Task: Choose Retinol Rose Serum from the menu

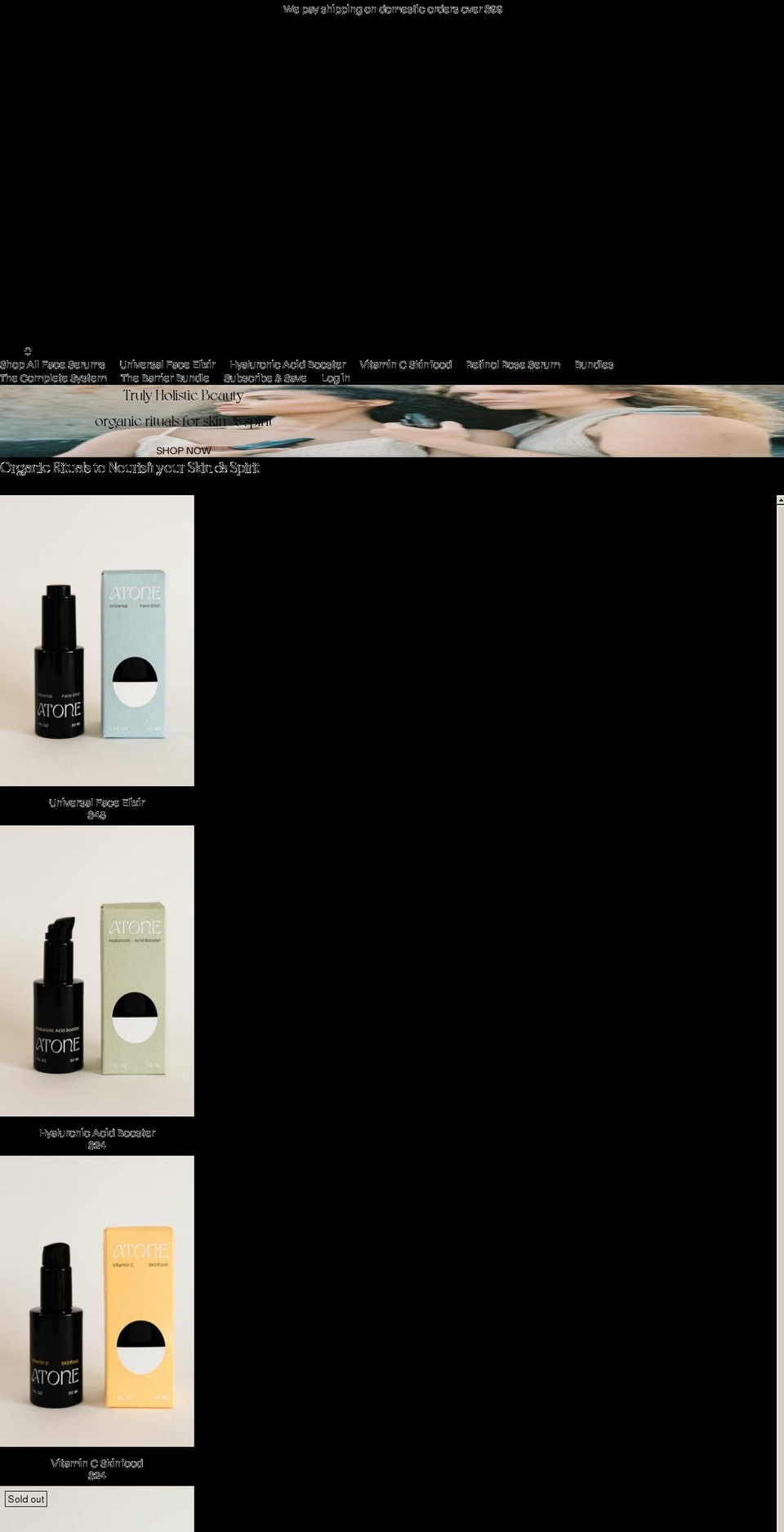Action: coord(513,364)
